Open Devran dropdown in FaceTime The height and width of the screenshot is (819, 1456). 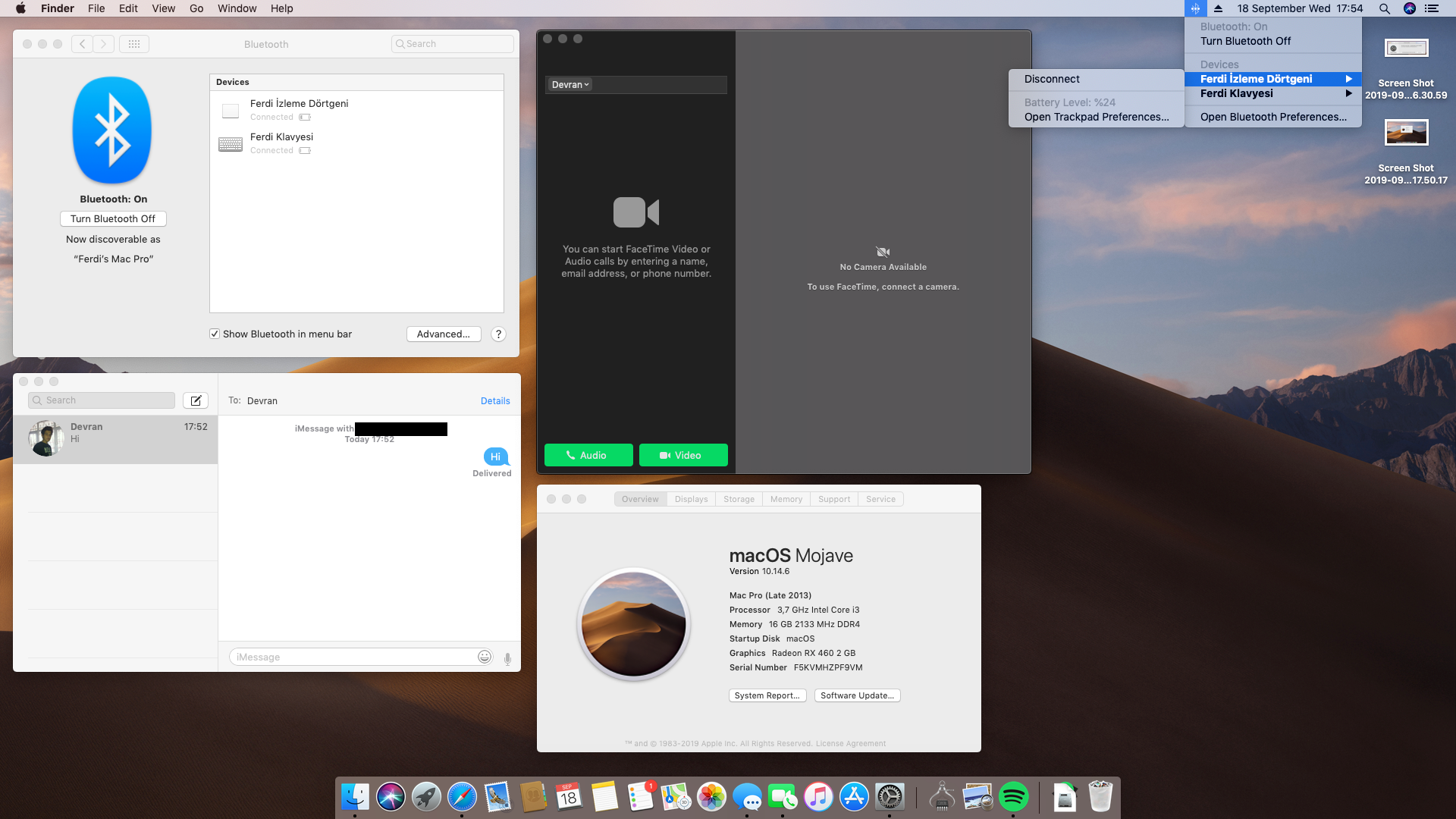click(x=570, y=85)
